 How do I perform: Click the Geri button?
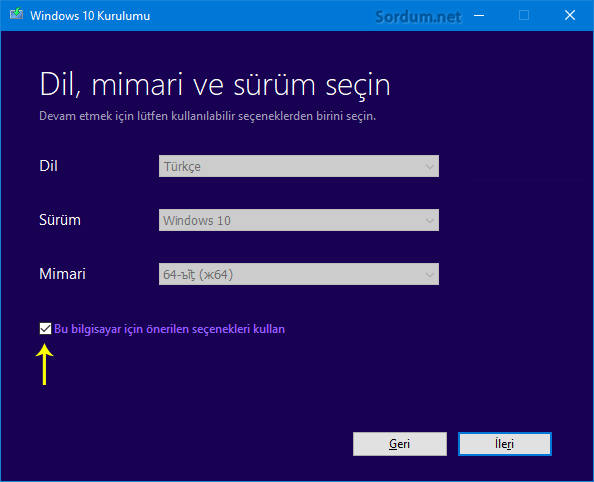[x=400, y=444]
